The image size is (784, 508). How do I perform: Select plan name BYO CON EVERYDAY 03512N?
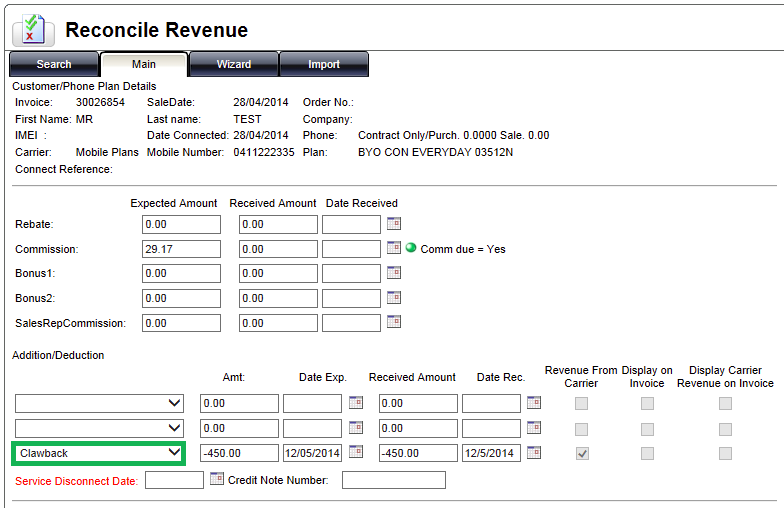click(436, 152)
